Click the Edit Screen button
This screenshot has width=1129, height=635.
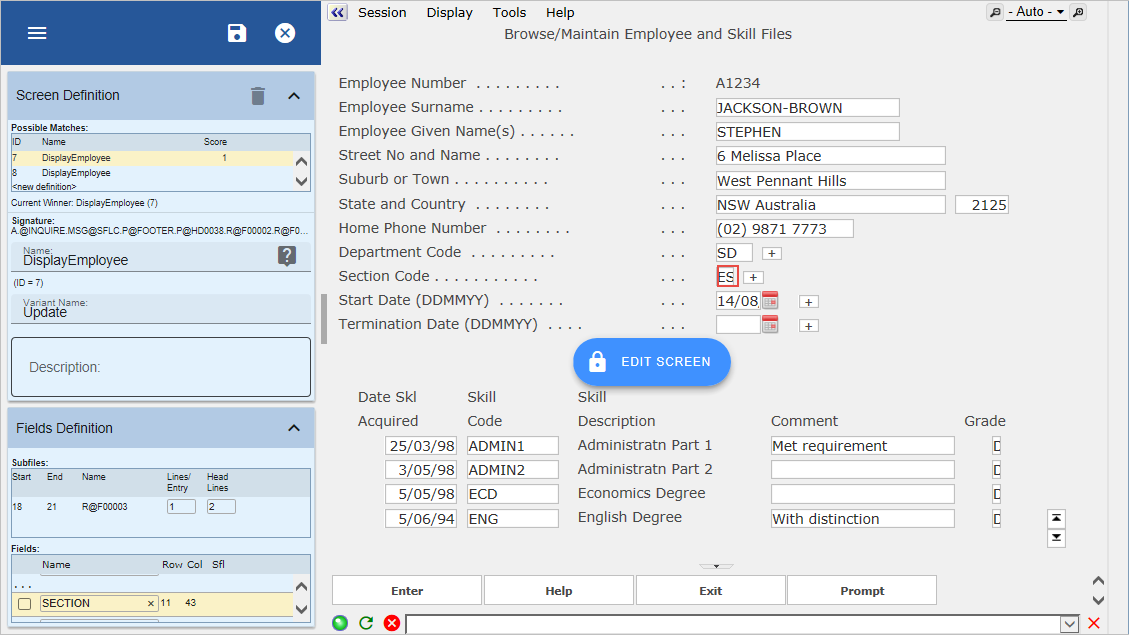pyautogui.click(x=652, y=361)
